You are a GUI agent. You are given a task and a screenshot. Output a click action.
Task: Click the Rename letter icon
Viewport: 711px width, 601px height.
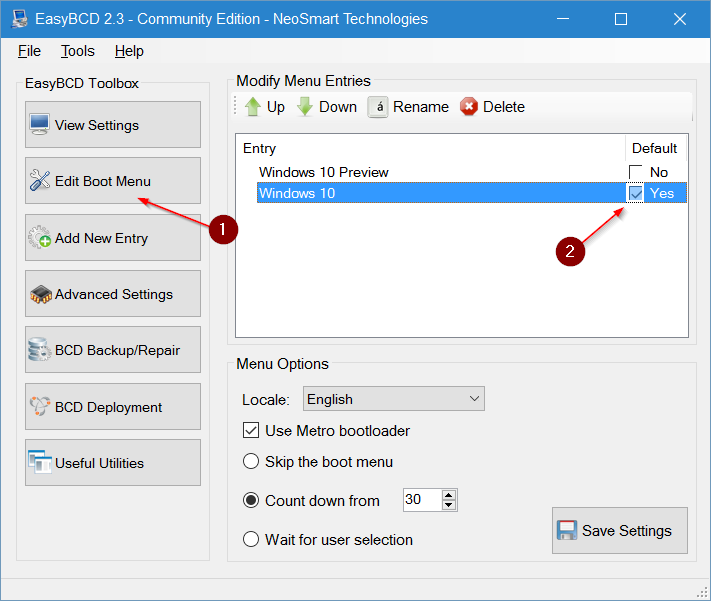coord(378,107)
